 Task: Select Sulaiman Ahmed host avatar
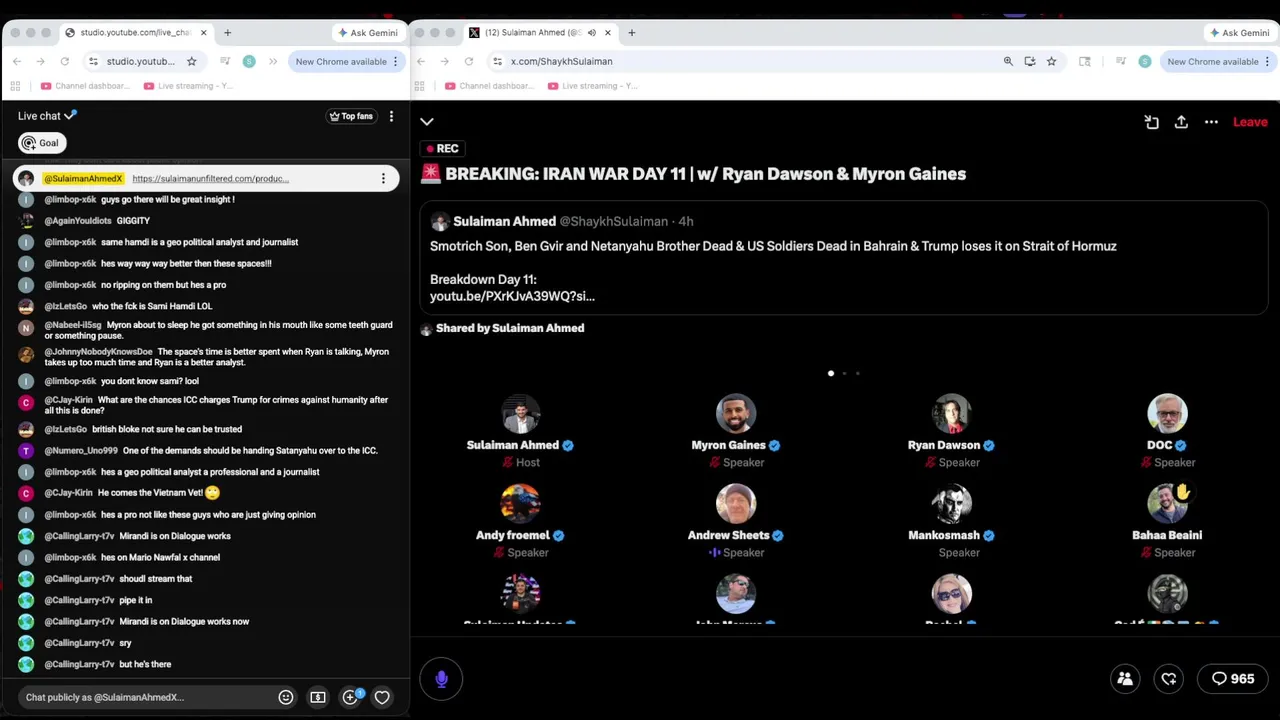[x=520, y=413]
